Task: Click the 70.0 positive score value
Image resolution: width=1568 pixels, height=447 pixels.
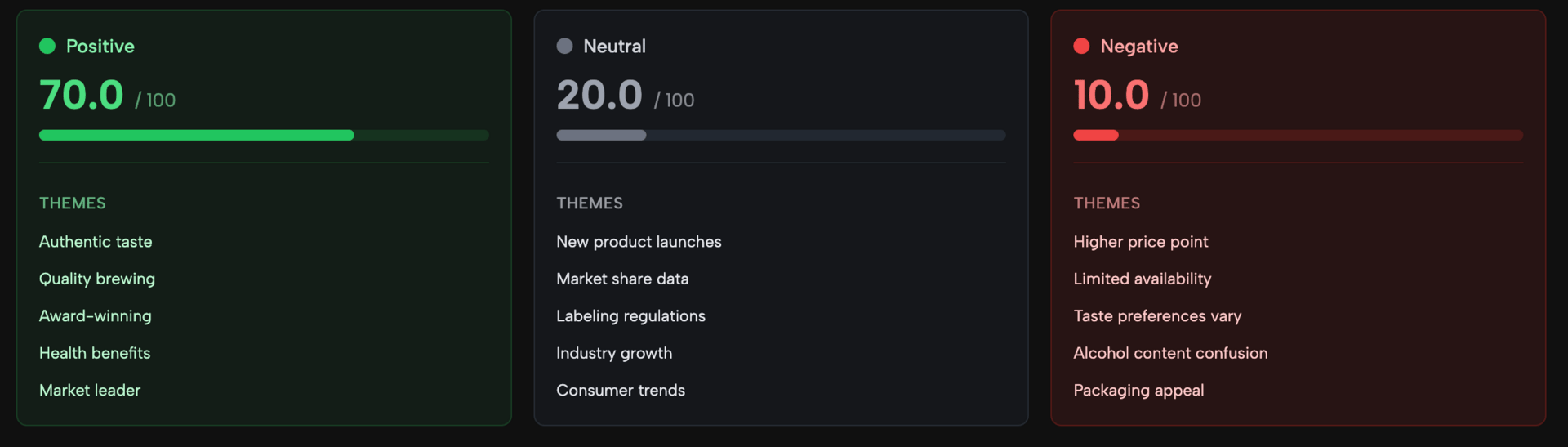Action: (82, 95)
